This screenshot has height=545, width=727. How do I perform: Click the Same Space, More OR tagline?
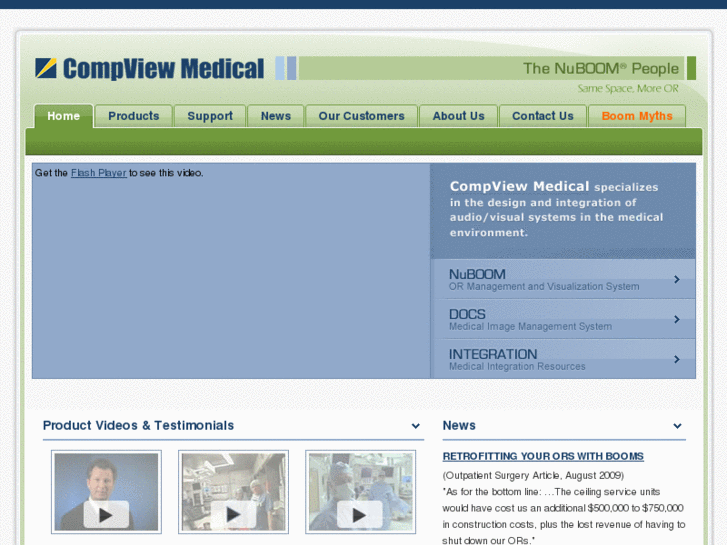coord(628,89)
